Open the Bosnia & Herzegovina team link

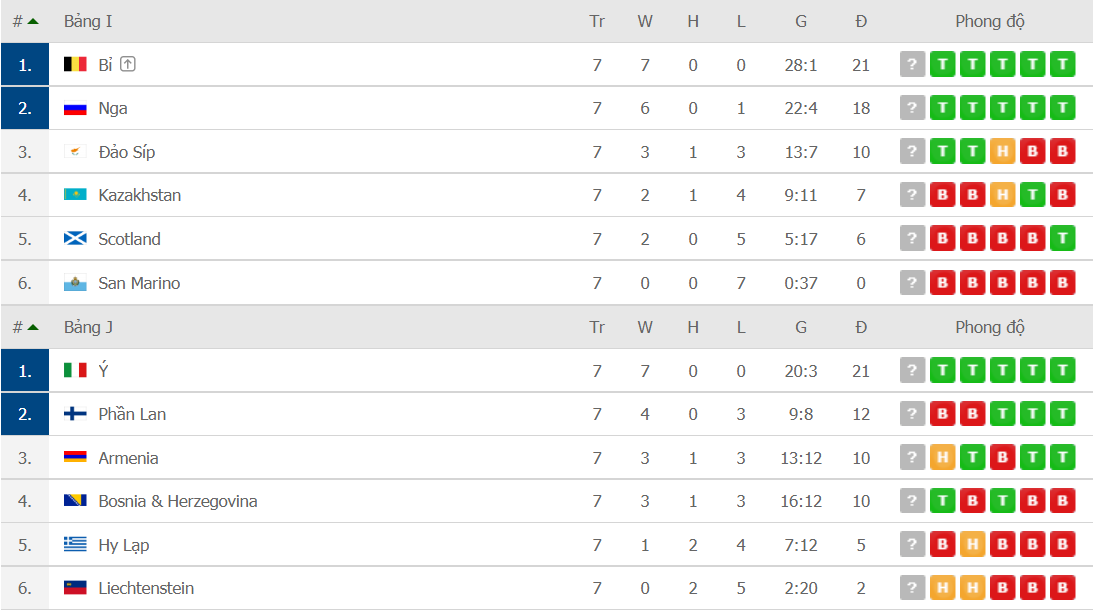pos(178,501)
